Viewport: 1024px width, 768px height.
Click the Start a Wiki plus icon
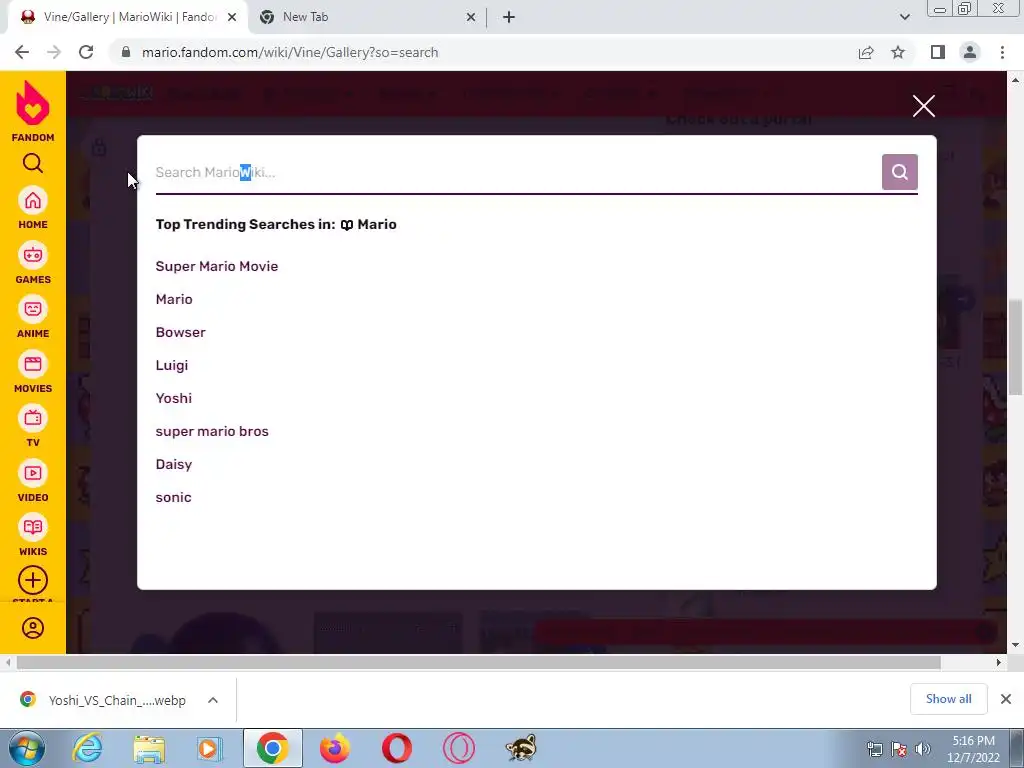(x=33, y=581)
